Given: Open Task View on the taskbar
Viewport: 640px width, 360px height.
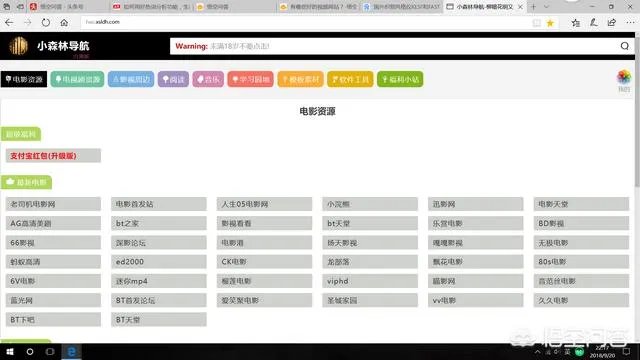Looking at the screenshot, I should [50, 351].
